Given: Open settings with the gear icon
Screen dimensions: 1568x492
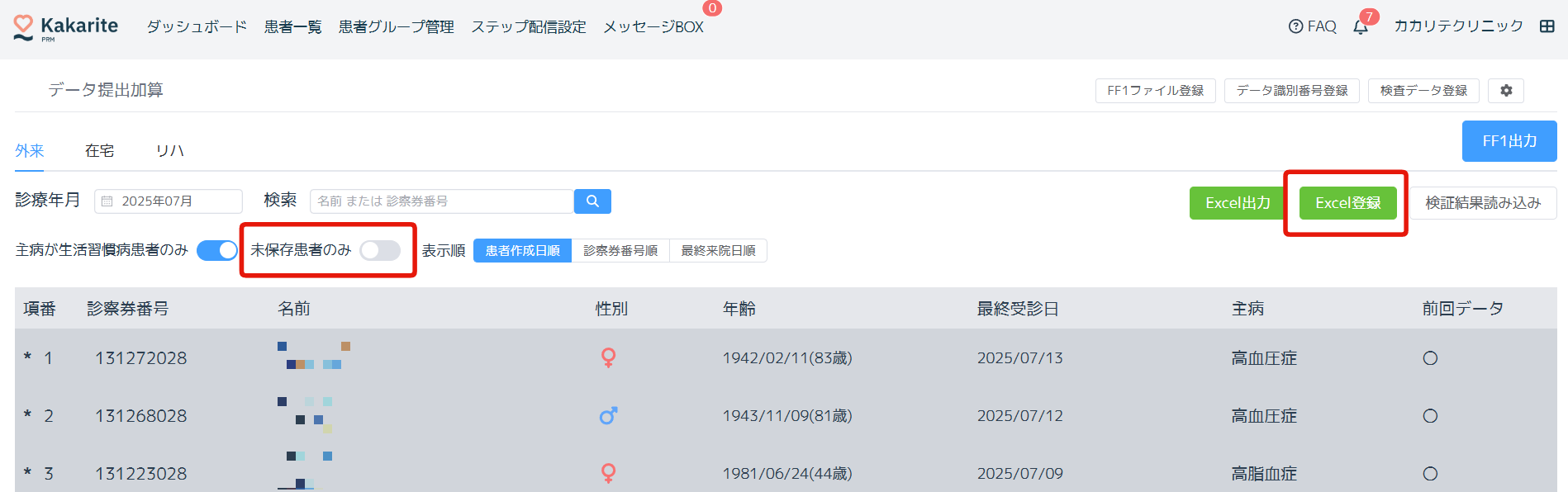Looking at the screenshot, I should 1506,91.
